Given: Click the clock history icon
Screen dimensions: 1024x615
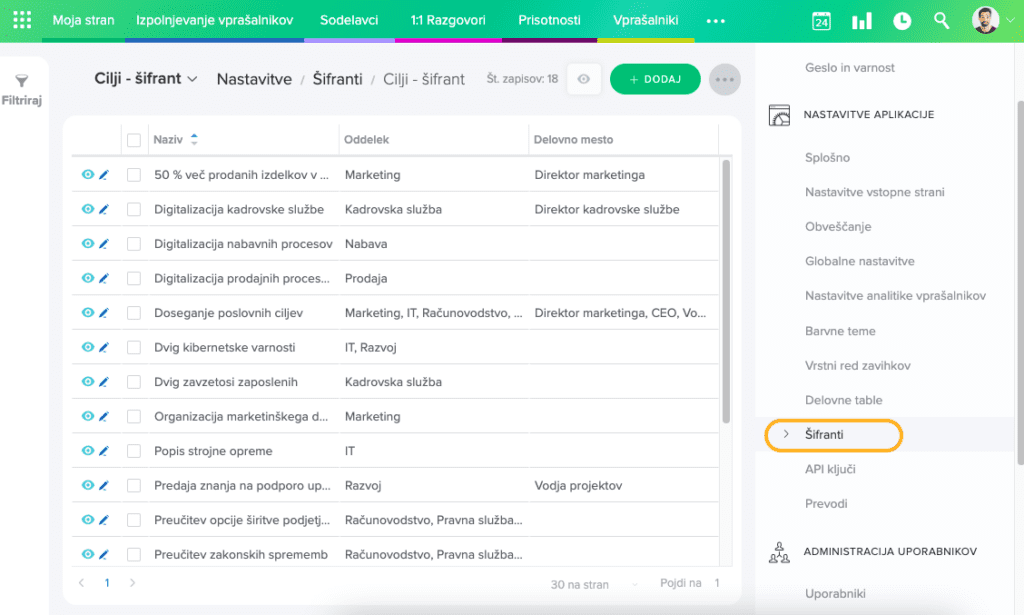Looking at the screenshot, I should (902, 21).
